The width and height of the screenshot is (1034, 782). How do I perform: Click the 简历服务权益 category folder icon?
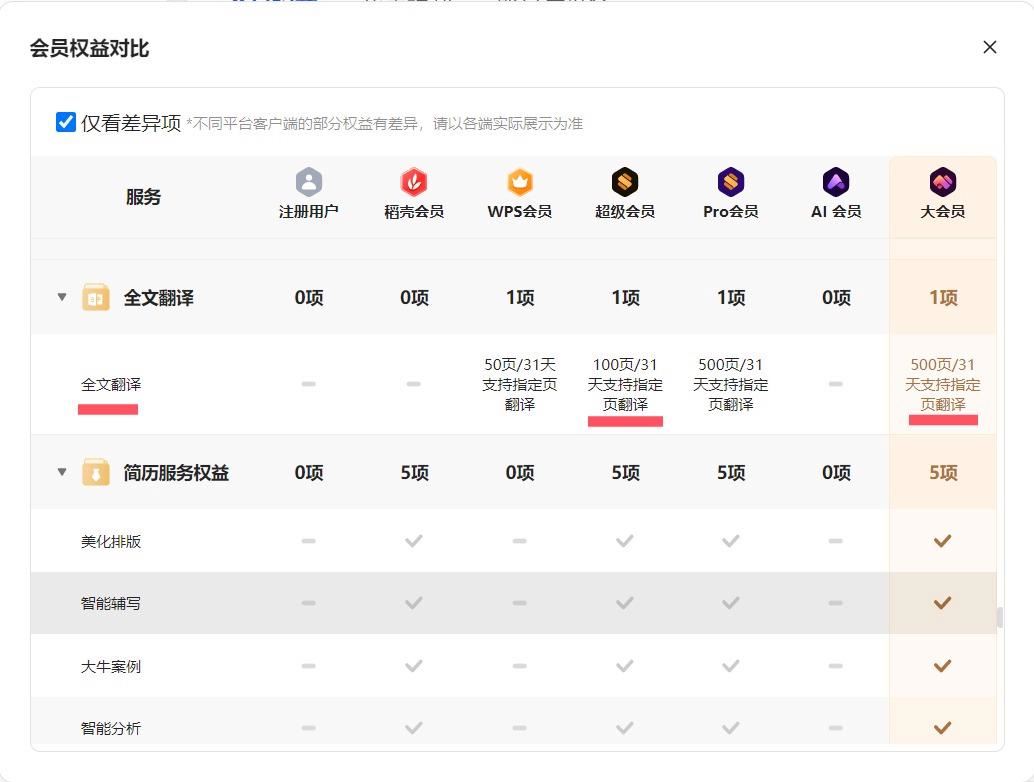[96, 472]
